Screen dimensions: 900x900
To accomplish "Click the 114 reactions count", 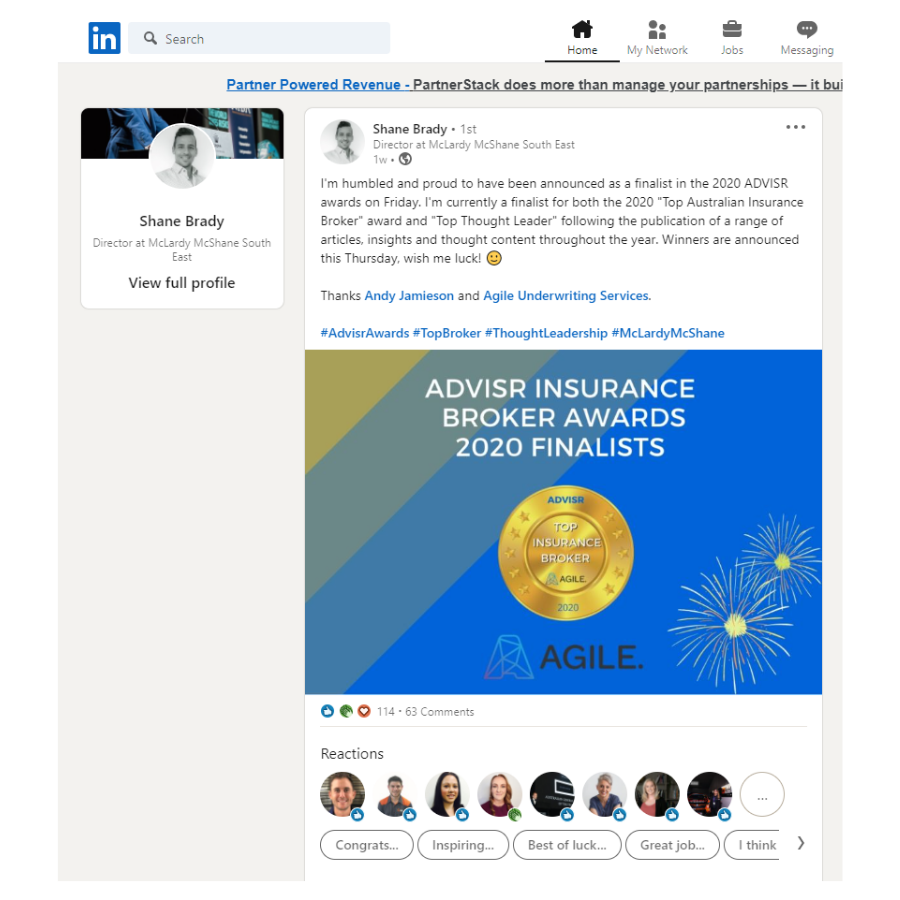I will point(386,712).
